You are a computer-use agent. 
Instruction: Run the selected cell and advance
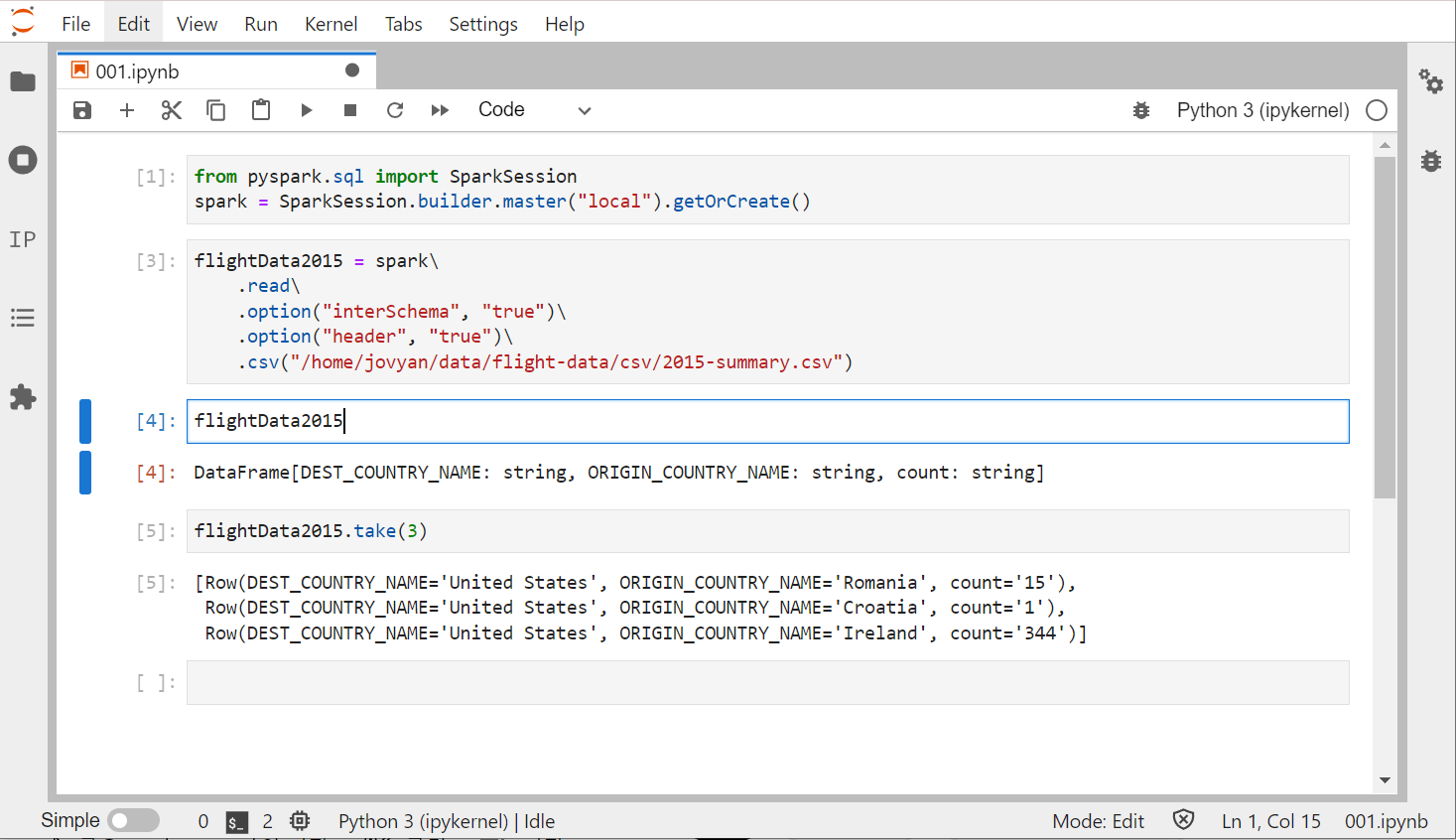point(306,110)
